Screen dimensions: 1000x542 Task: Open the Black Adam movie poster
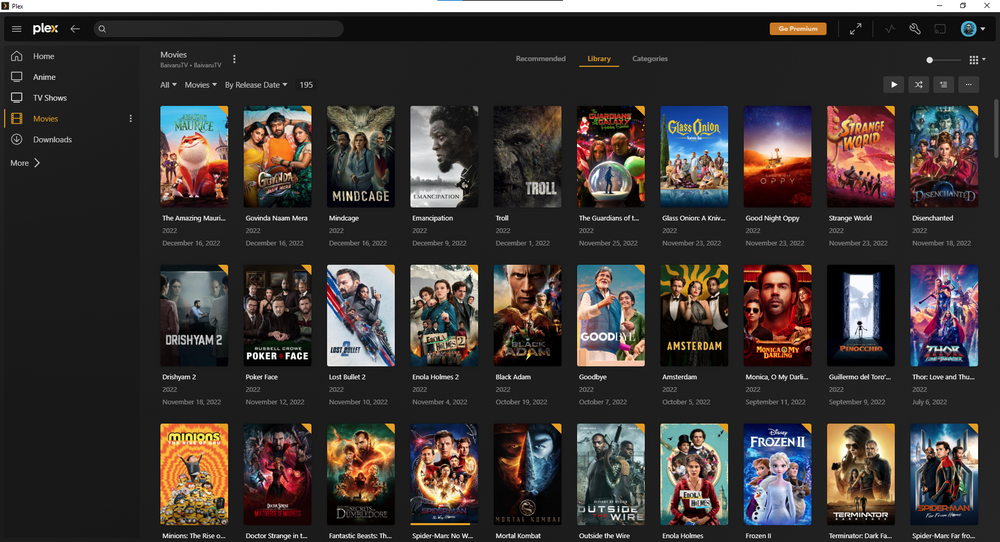(527, 315)
